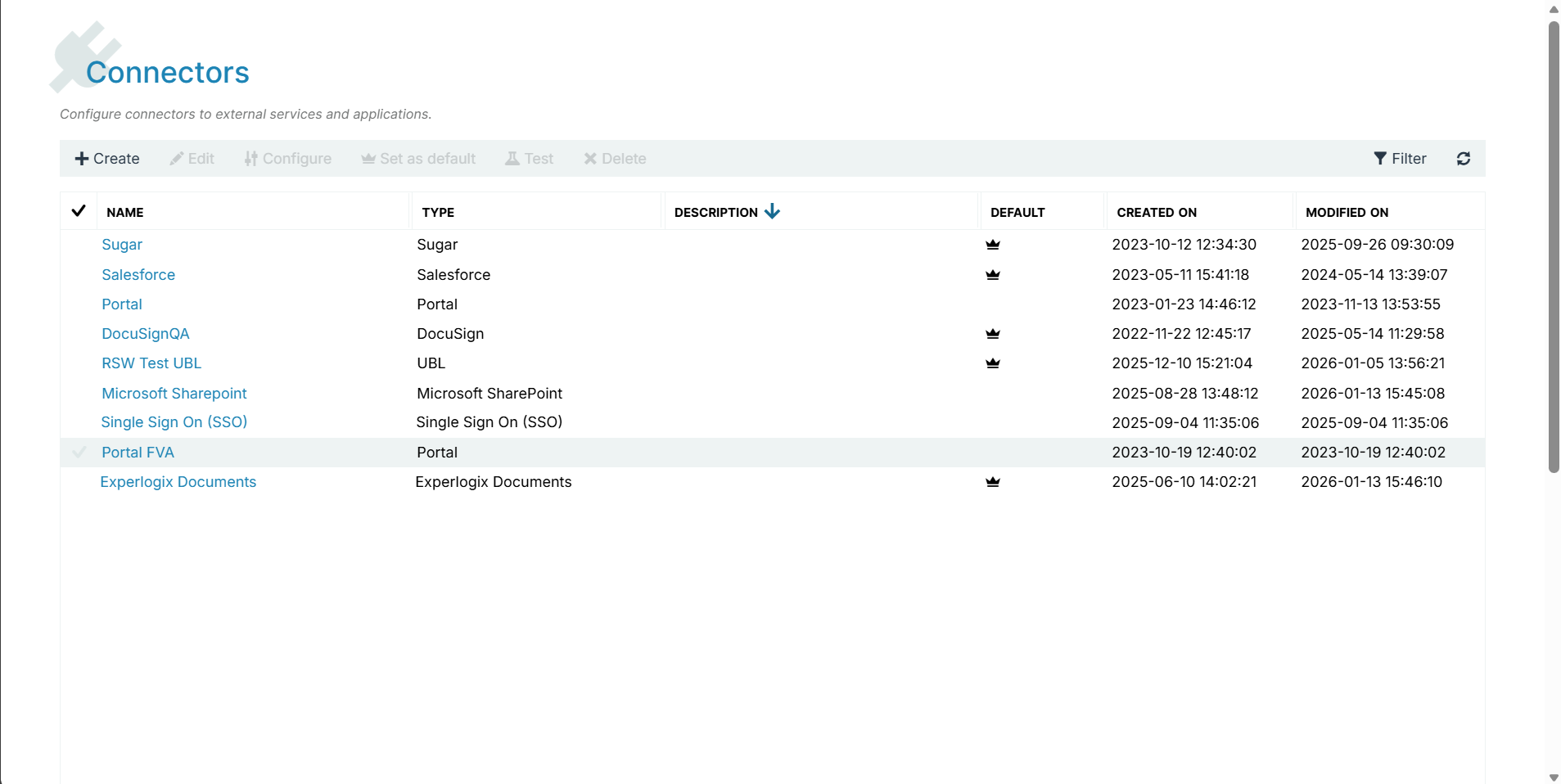This screenshot has height=784, width=1561.
Task: Open the Portal FVA connector link
Action: coord(138,453)
